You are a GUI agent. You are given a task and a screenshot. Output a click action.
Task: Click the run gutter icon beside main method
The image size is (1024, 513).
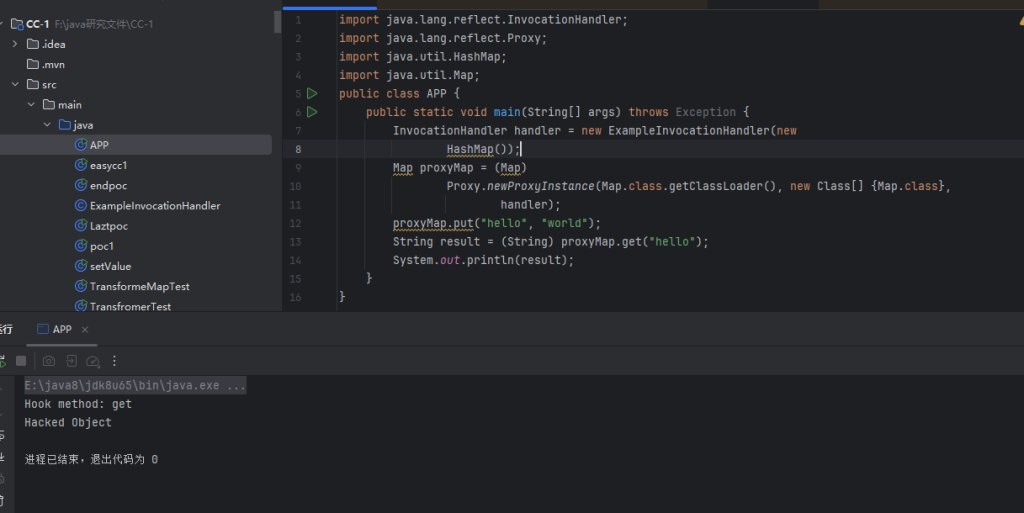click(312, 112)
